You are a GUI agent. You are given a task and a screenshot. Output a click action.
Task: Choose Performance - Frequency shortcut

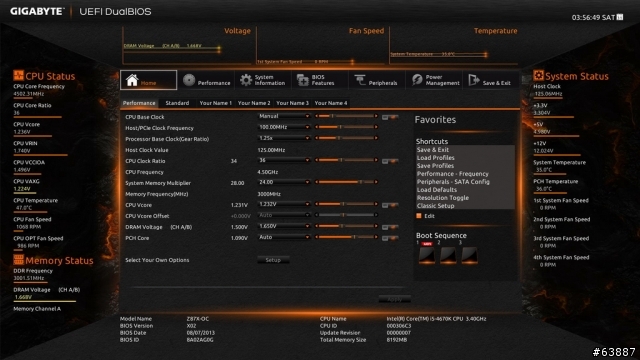click(x=452, y=173)
